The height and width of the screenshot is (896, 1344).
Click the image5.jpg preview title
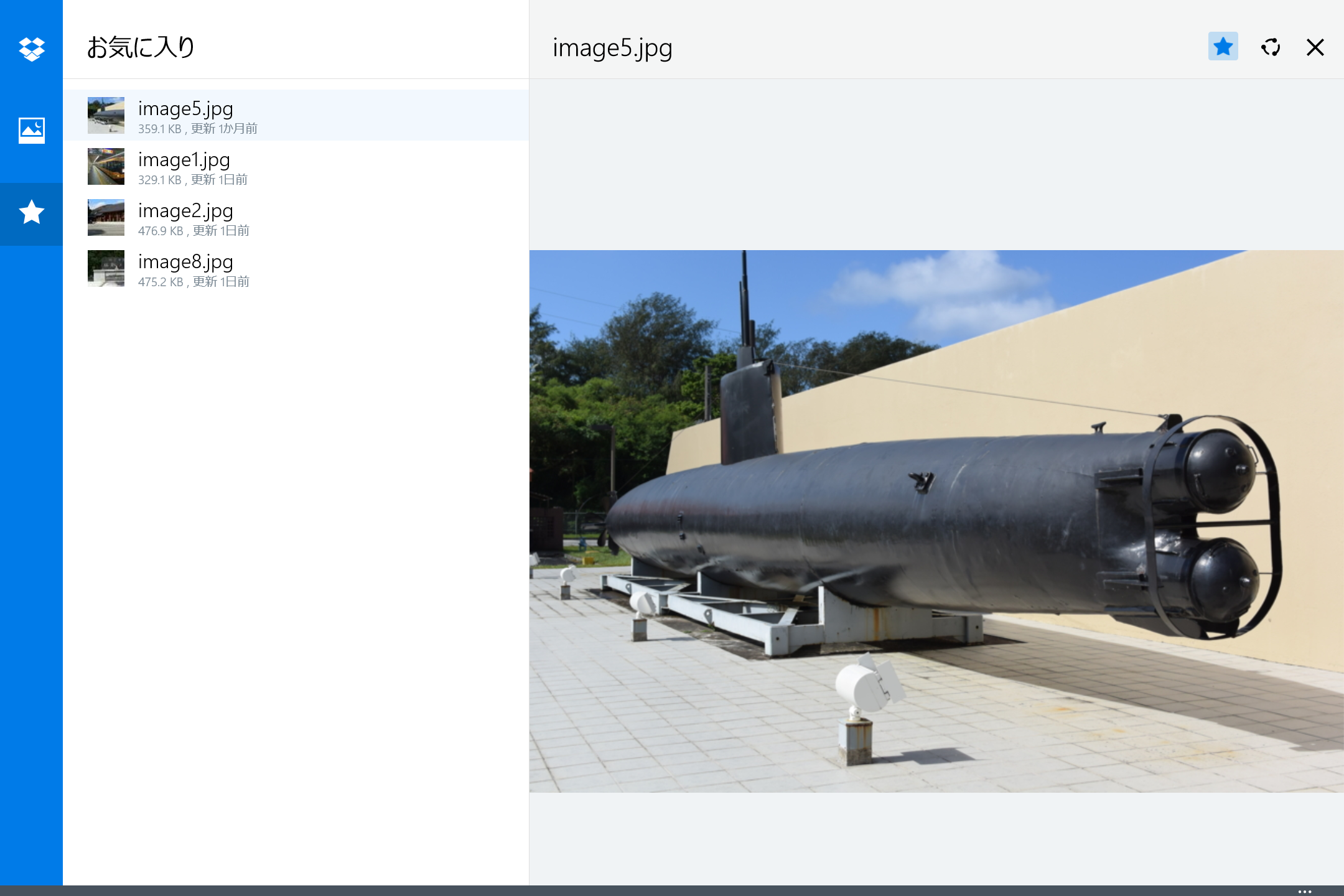pyautogui.click(x=612, y=48)
